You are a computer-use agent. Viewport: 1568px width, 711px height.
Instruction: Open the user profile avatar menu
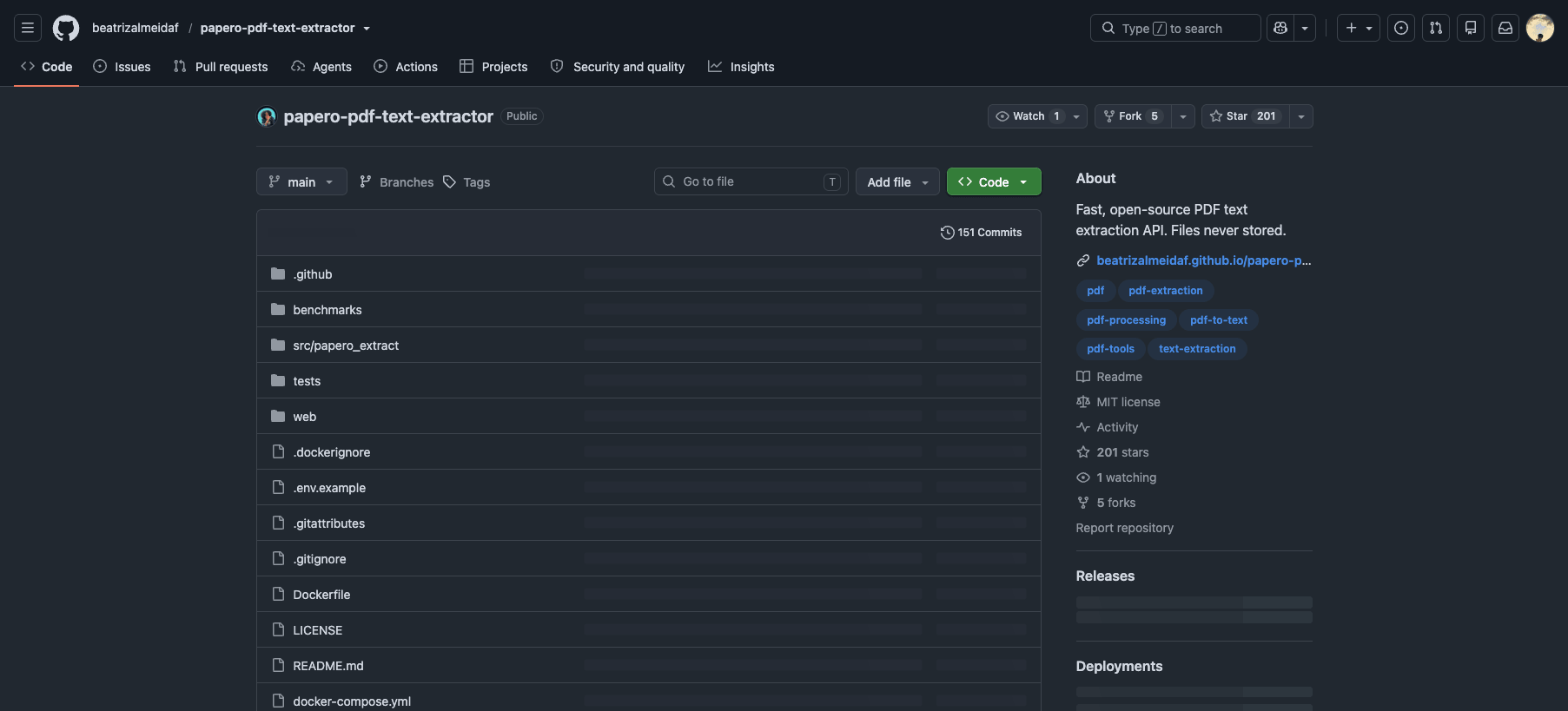(x=1540, y=28)
